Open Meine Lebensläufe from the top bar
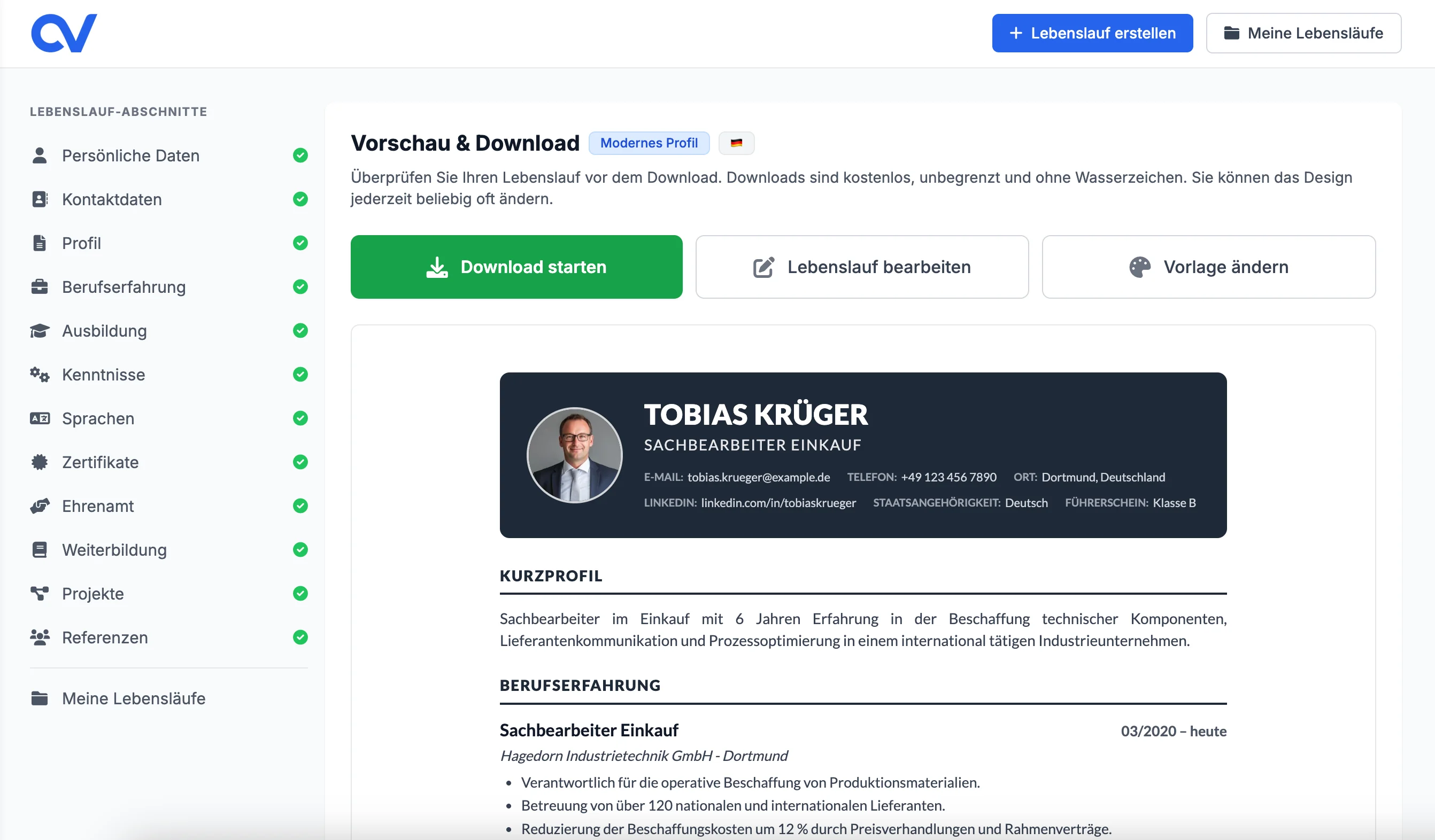 click(x=1303, y=33)
